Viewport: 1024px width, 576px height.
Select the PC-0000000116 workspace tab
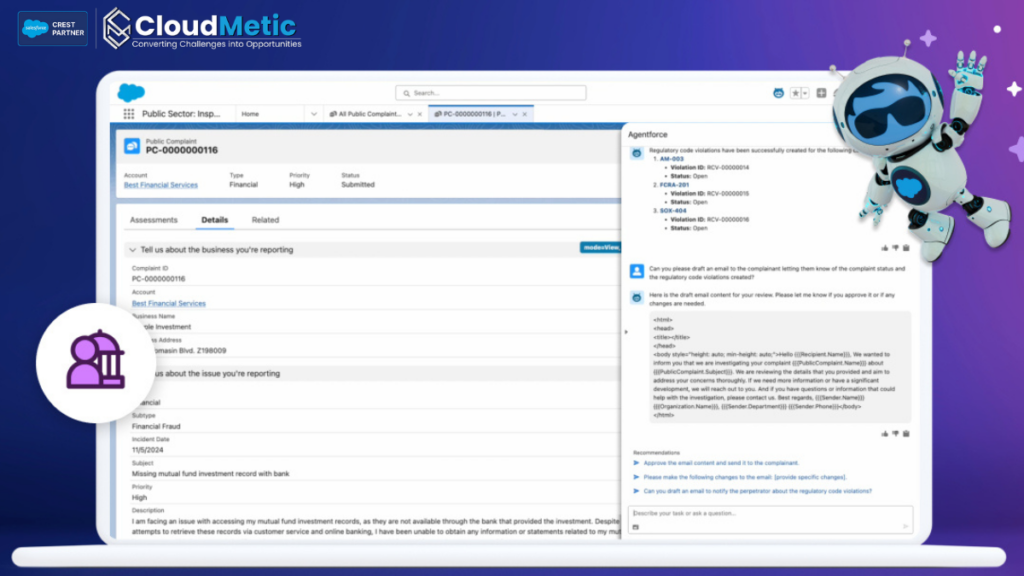[474, 114]
